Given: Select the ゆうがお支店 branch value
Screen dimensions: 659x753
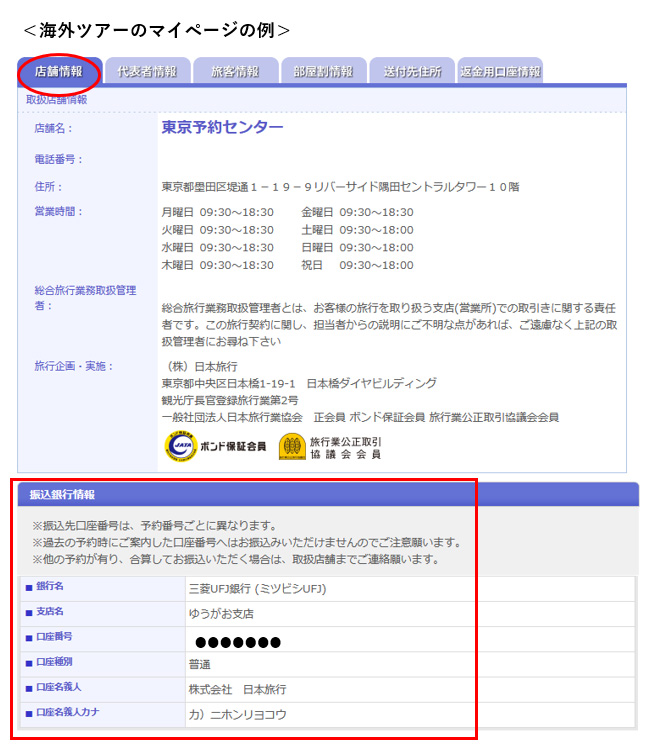Looking at the screenshot, I should coord(221,614).
